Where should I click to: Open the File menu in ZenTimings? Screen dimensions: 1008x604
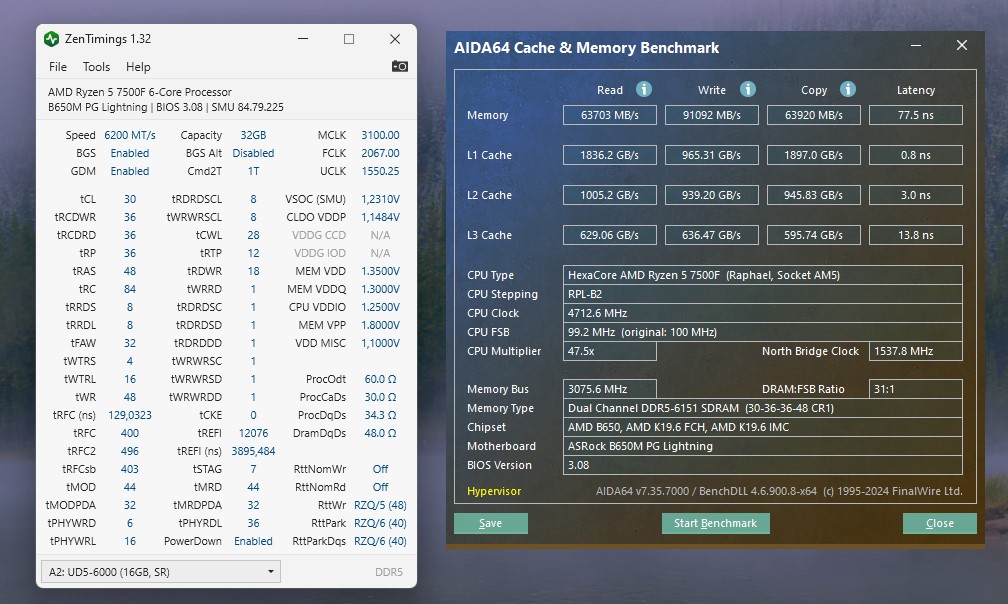58,67
